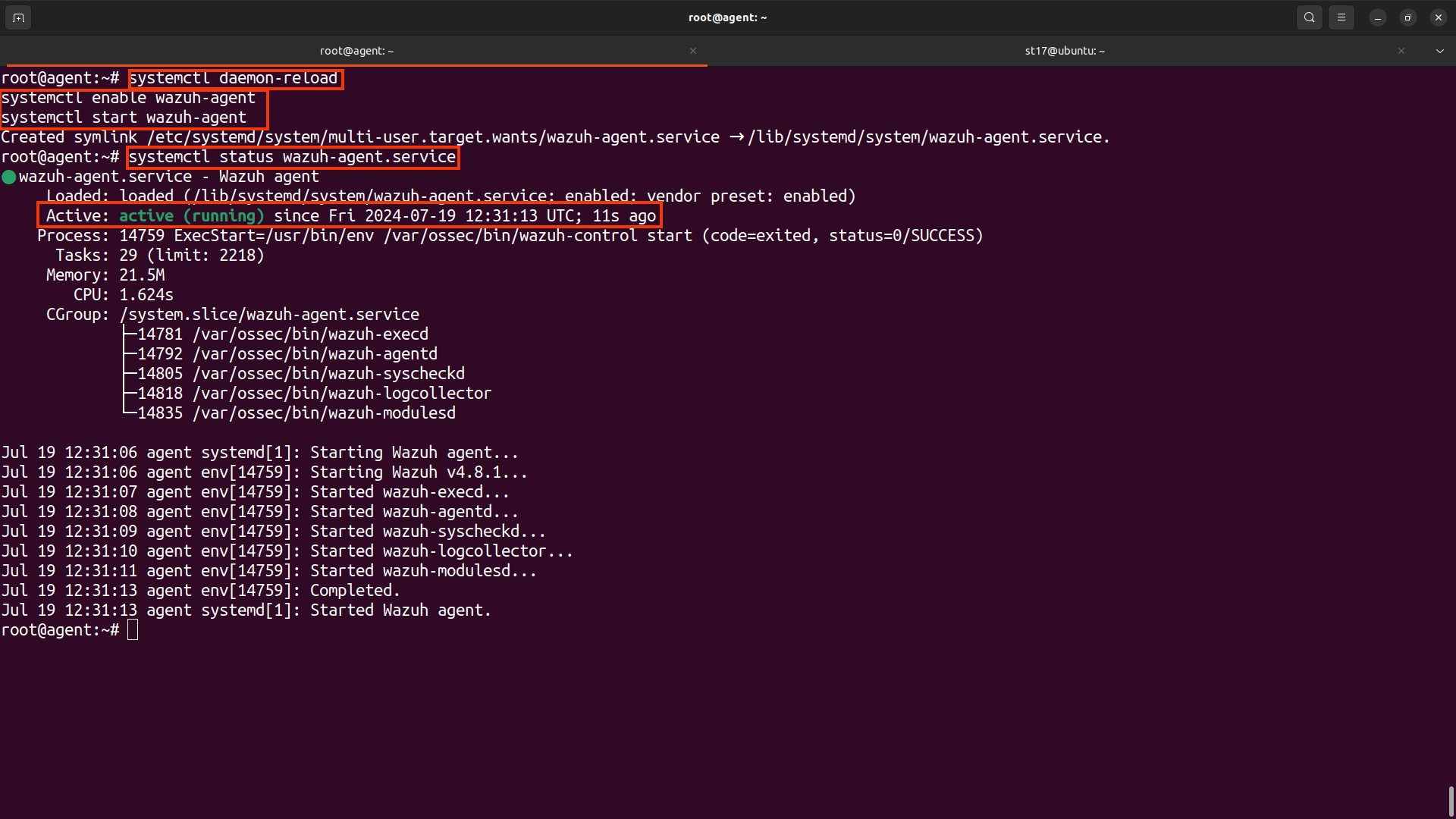Click the 'systemctl status wazuh-agent.service' command

click(x=293, y=157)
